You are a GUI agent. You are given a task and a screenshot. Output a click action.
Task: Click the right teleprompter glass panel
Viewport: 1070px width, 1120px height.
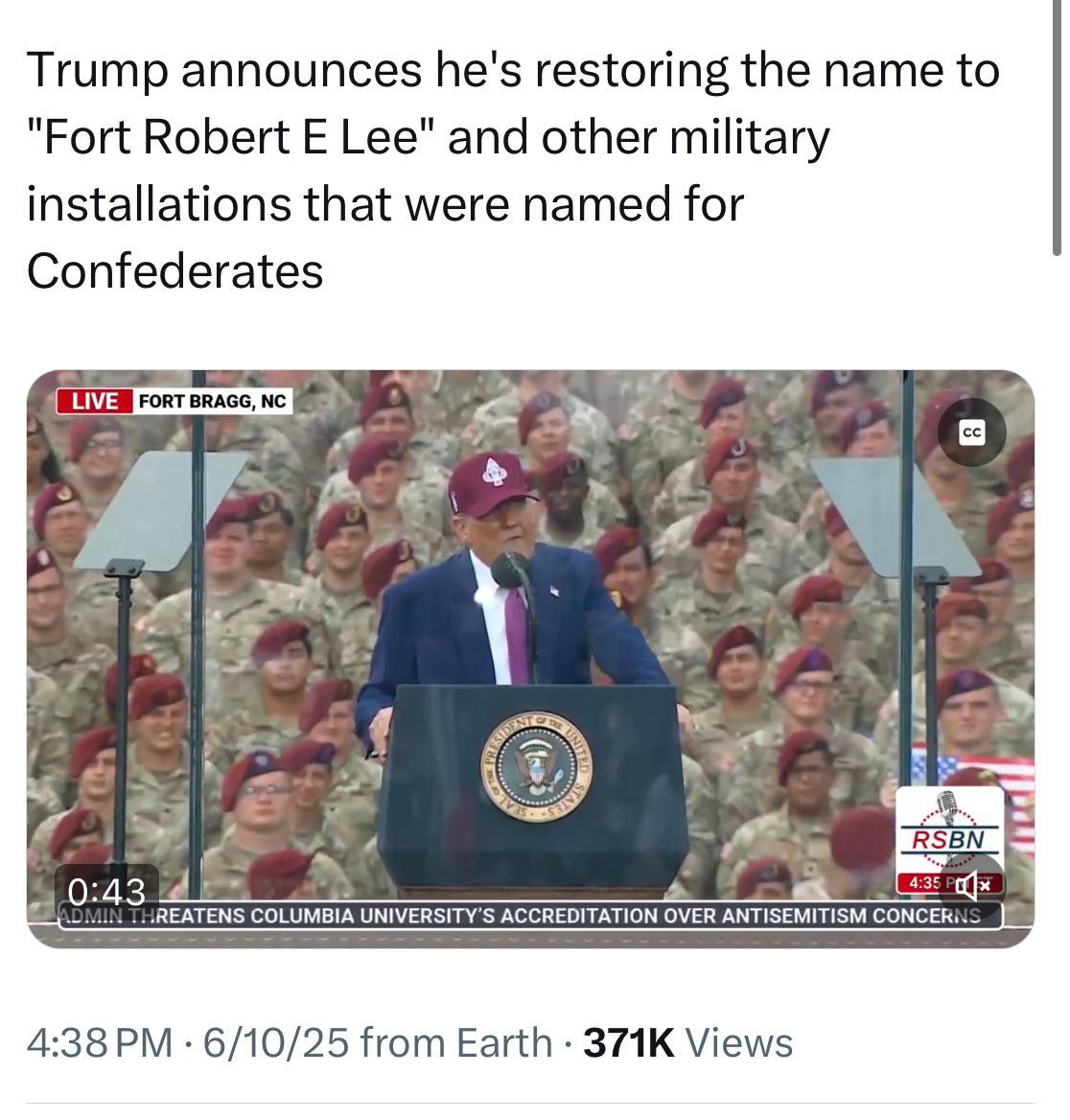896,517
